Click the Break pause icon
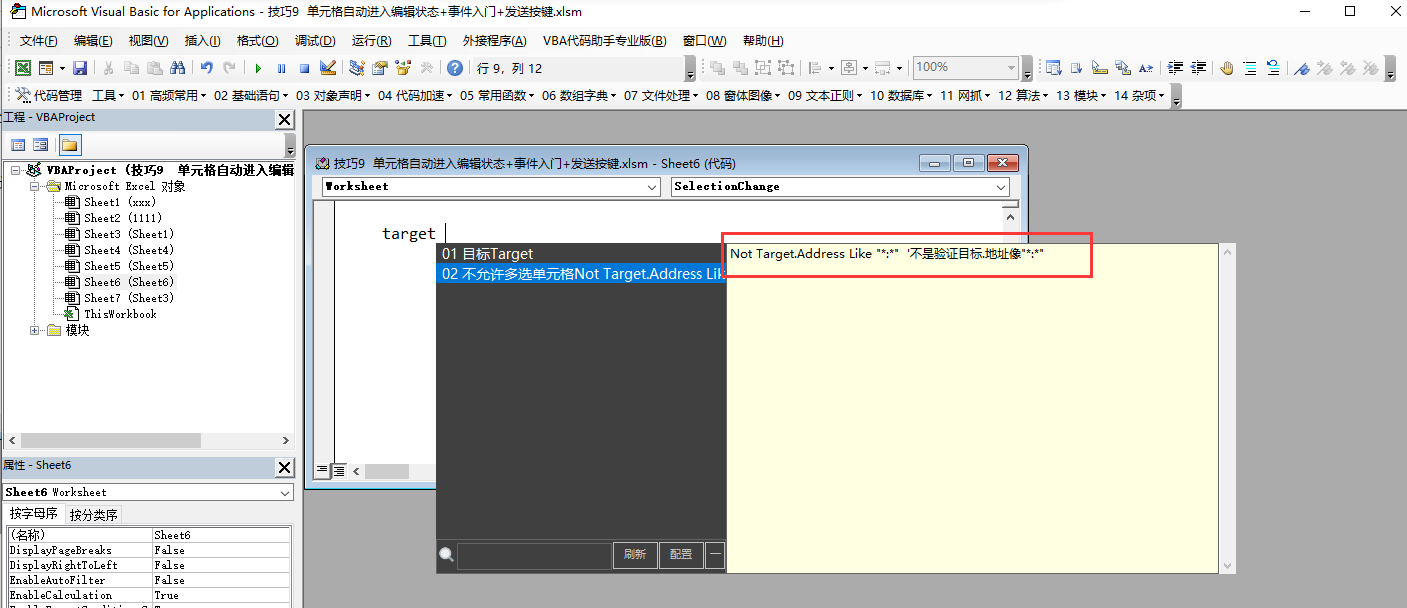This screenshot has height=608, width=1407. coord(281,68)
